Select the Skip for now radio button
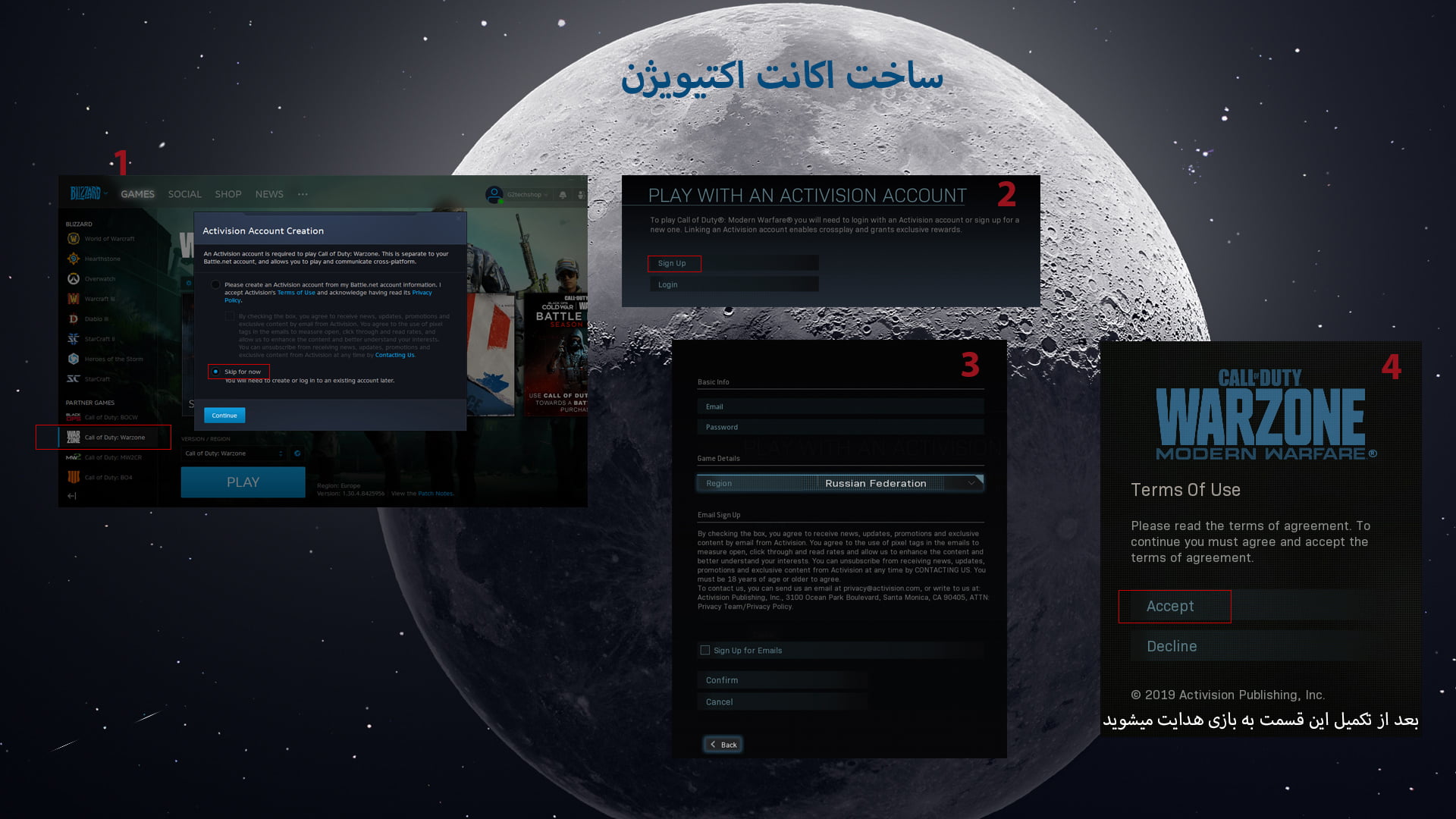1456x819 pixels. (x=216, y=372)
